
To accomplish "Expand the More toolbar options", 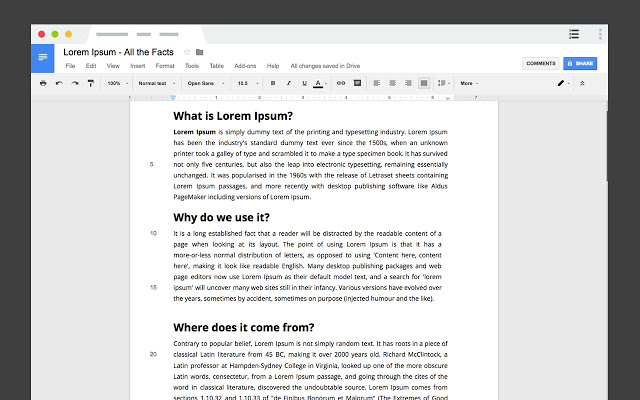I will [x=469, y=83].
